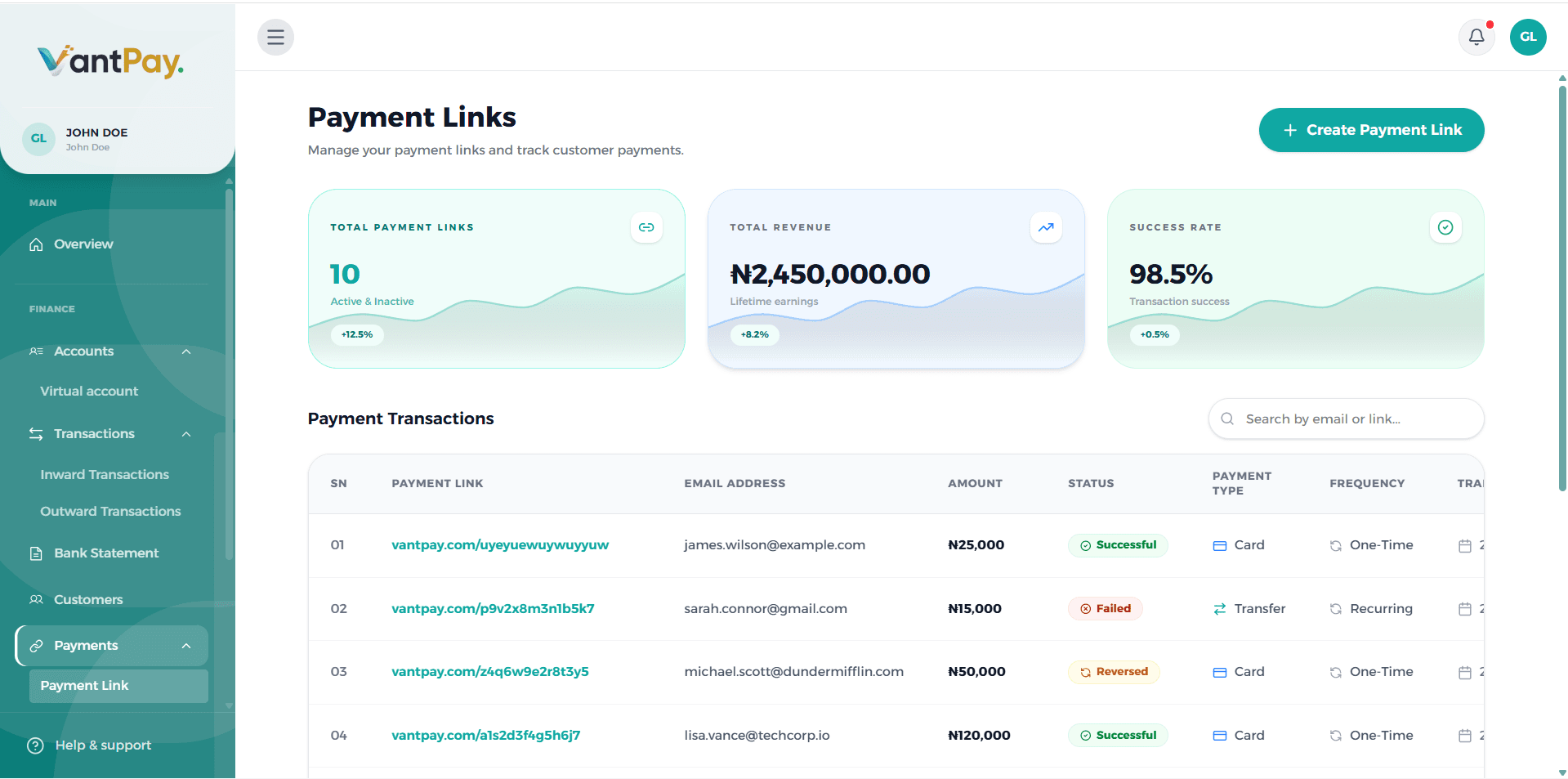
Task: Click the Create Payment Link button
Action: [1371, 129]
